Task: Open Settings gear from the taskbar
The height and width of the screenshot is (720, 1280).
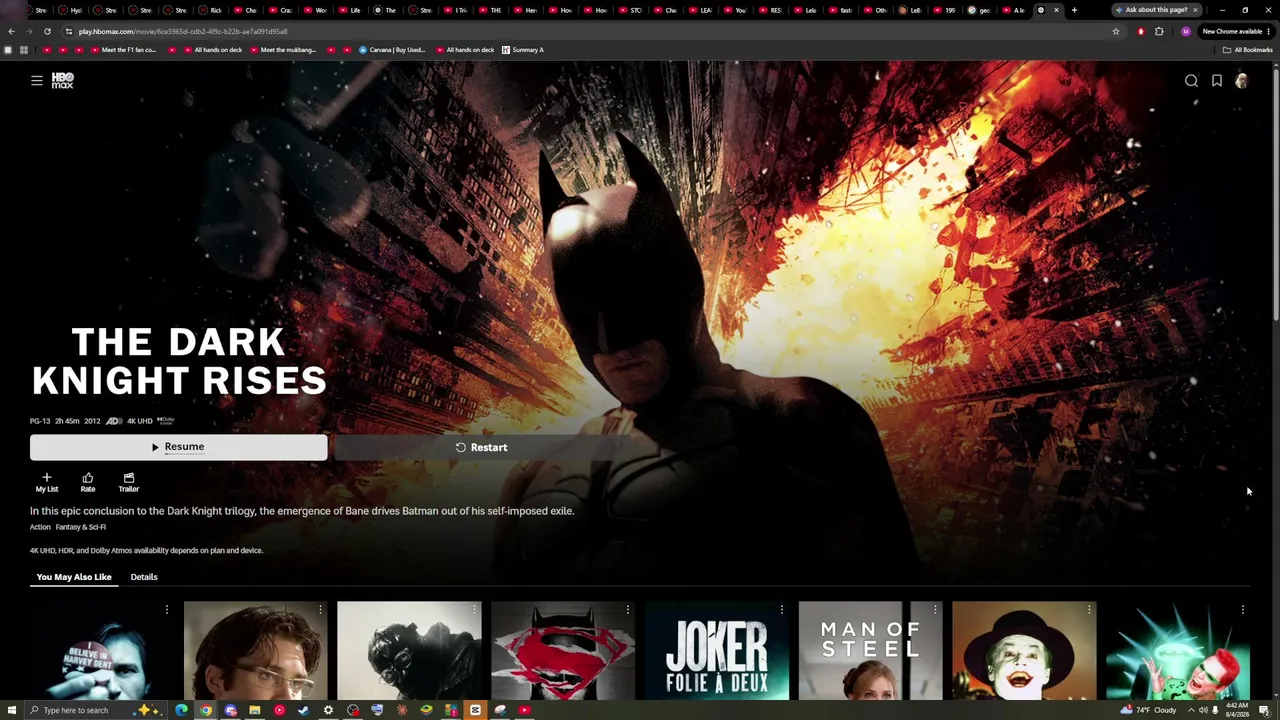Action: [328, 710]
